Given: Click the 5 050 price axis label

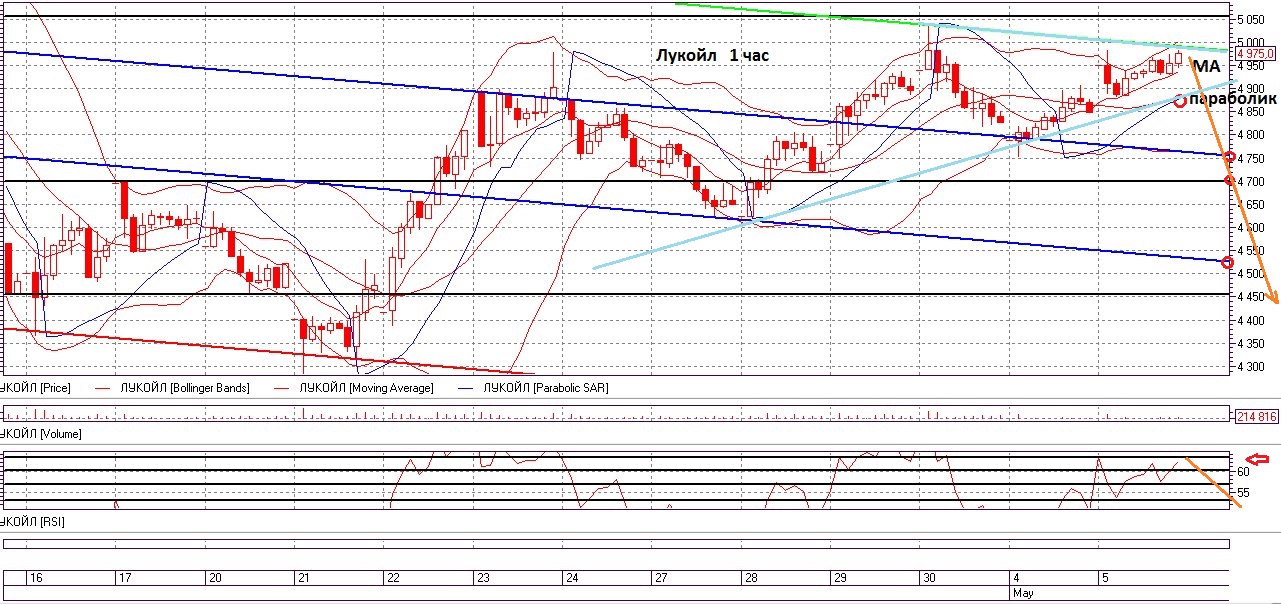Looking at the screenshot, I should [1249, 19].
